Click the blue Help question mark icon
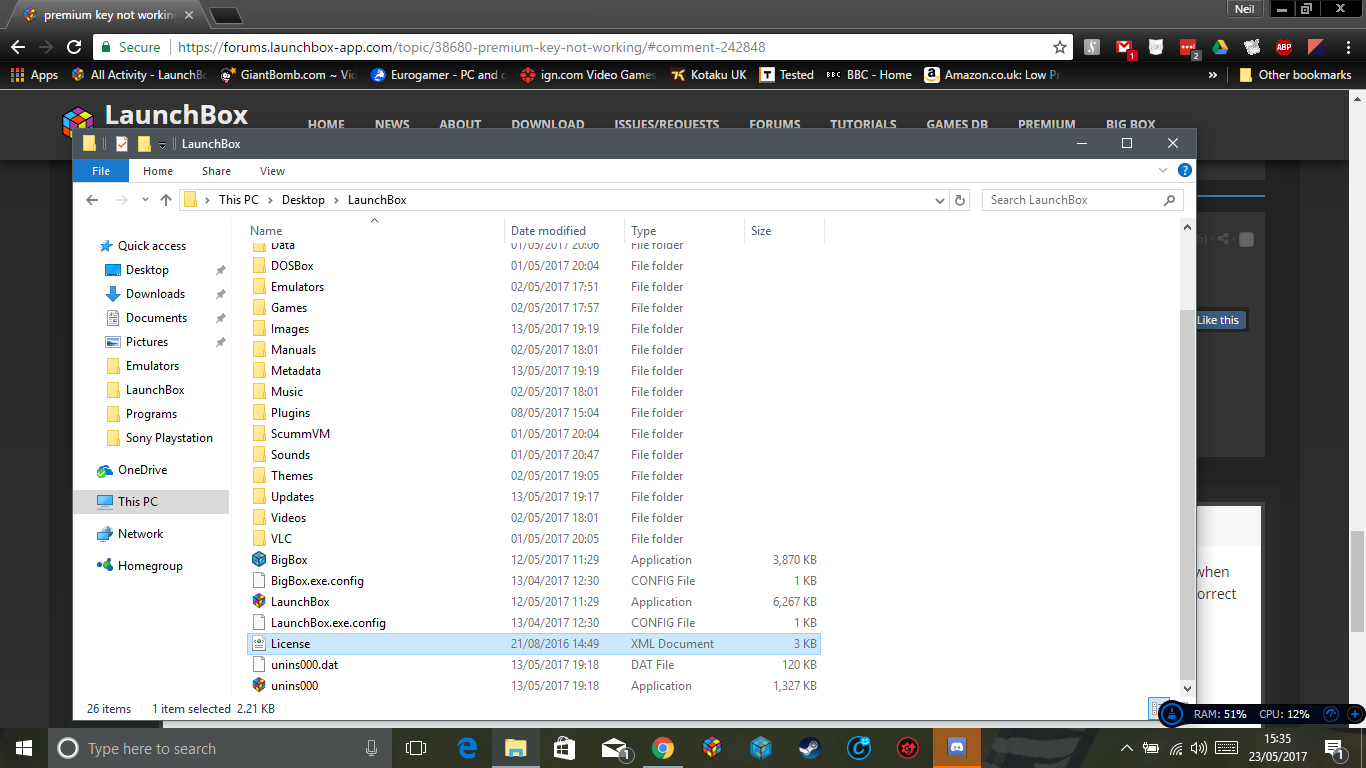Screen dimensions: 1366x768 [x=1185, y=171]
